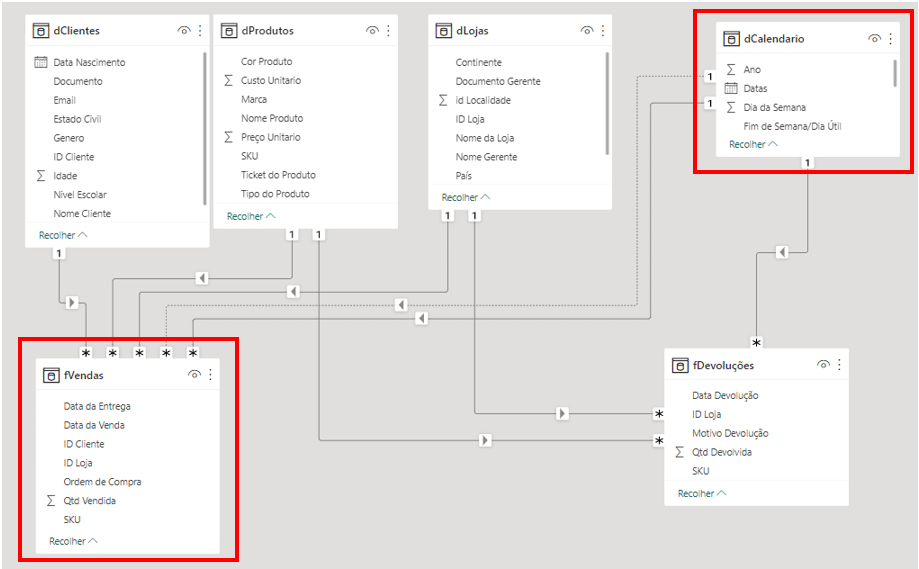
Task: Click sigma icon beside id Localidade
Action: click(444, 100)
